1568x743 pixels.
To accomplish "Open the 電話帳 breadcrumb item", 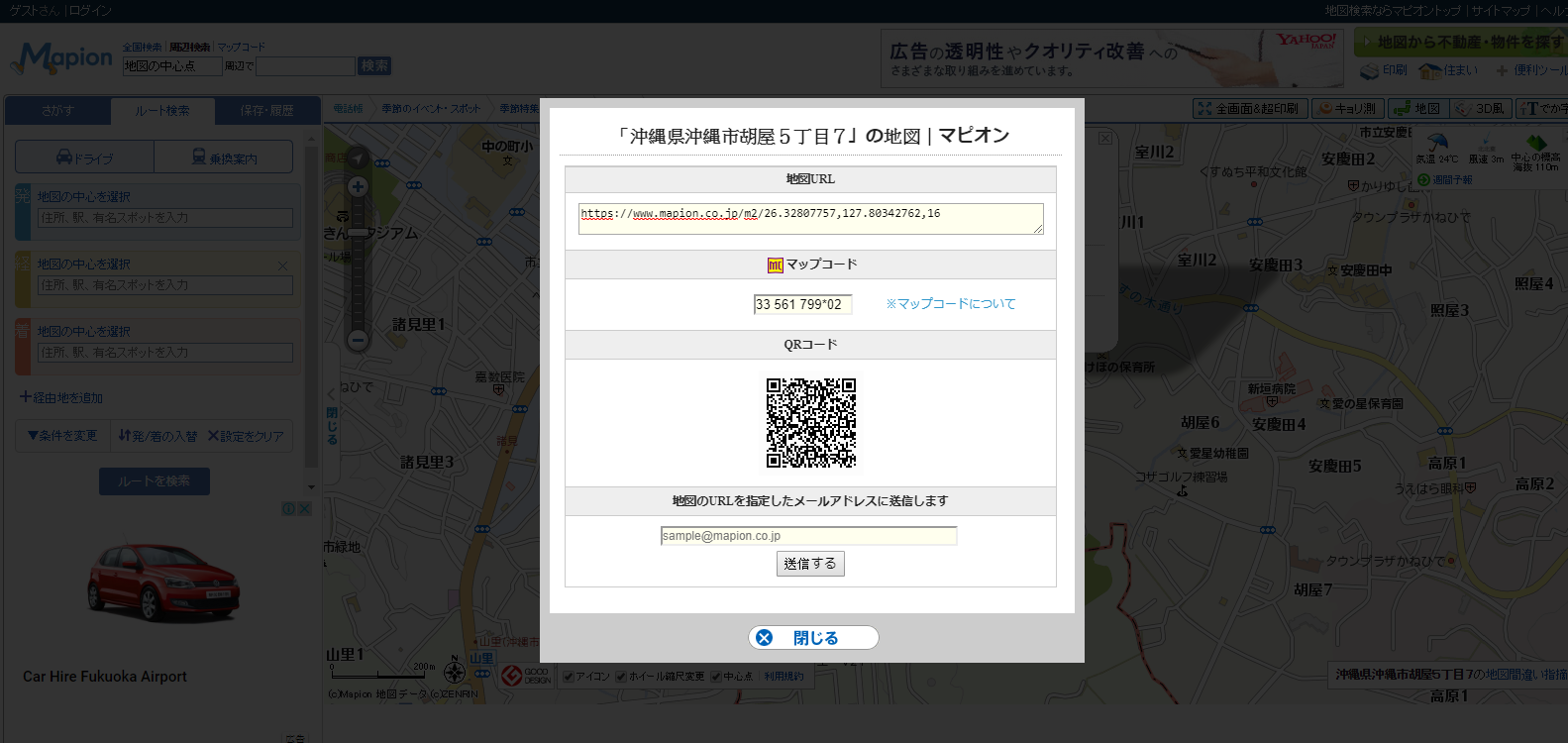I will pyautogui.click(x=349, y=109).
